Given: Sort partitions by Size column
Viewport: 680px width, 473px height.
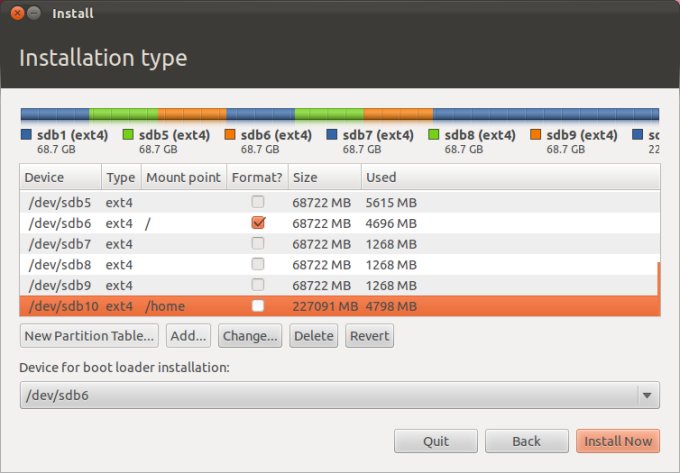Looking at the screenshot, I should click(x=325, y=177).
